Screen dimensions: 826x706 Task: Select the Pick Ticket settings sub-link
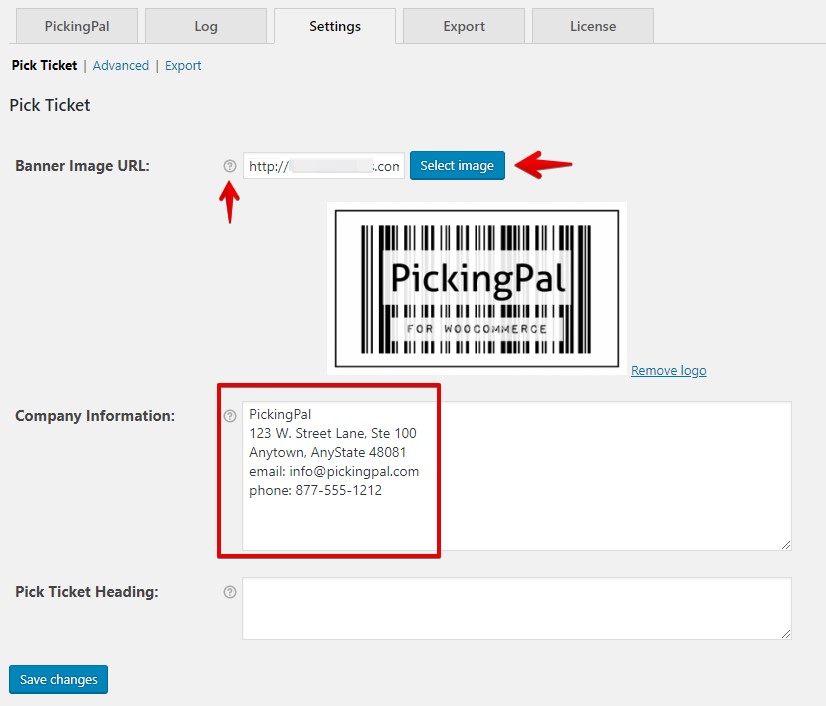[44, 65]
